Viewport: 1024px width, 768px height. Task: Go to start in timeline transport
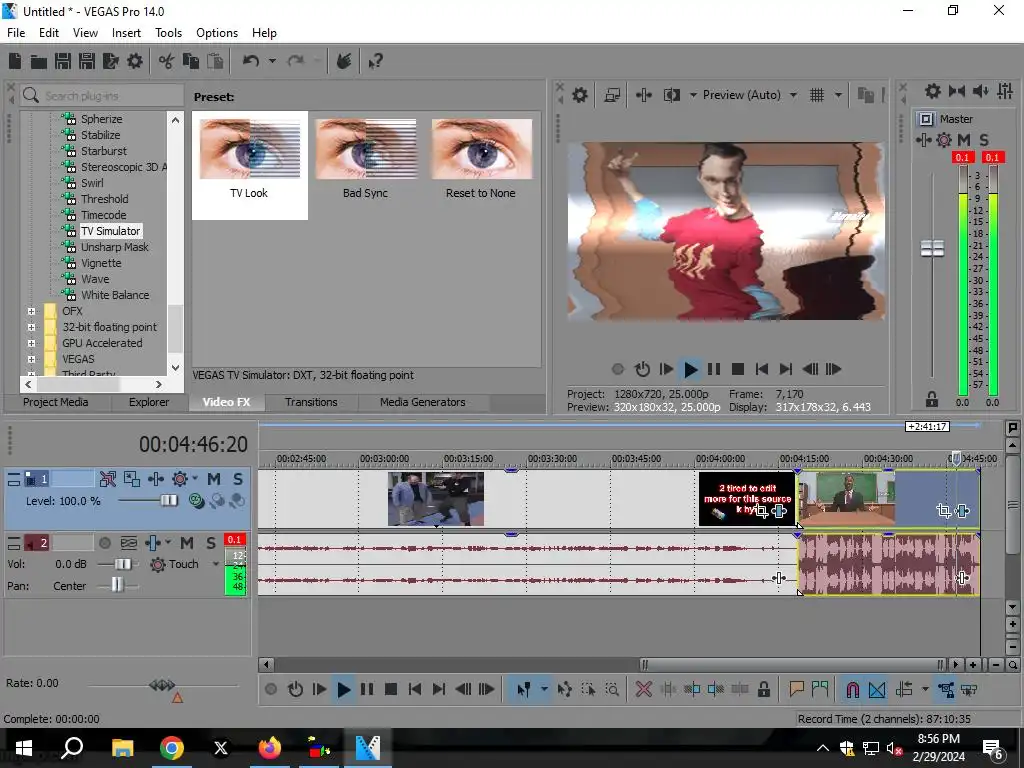pos(415,689)
